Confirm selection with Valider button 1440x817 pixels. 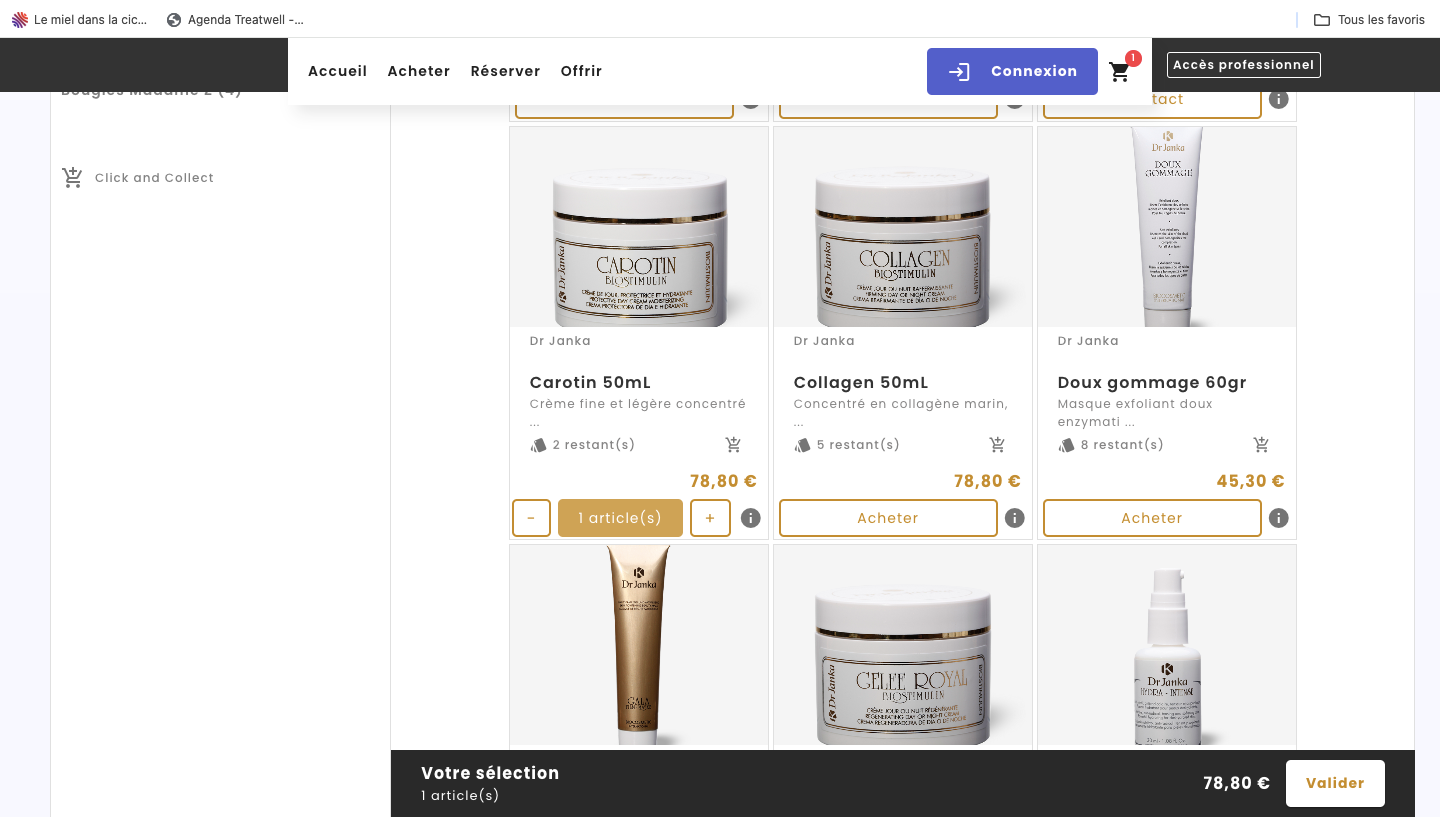click(1335, 783)
